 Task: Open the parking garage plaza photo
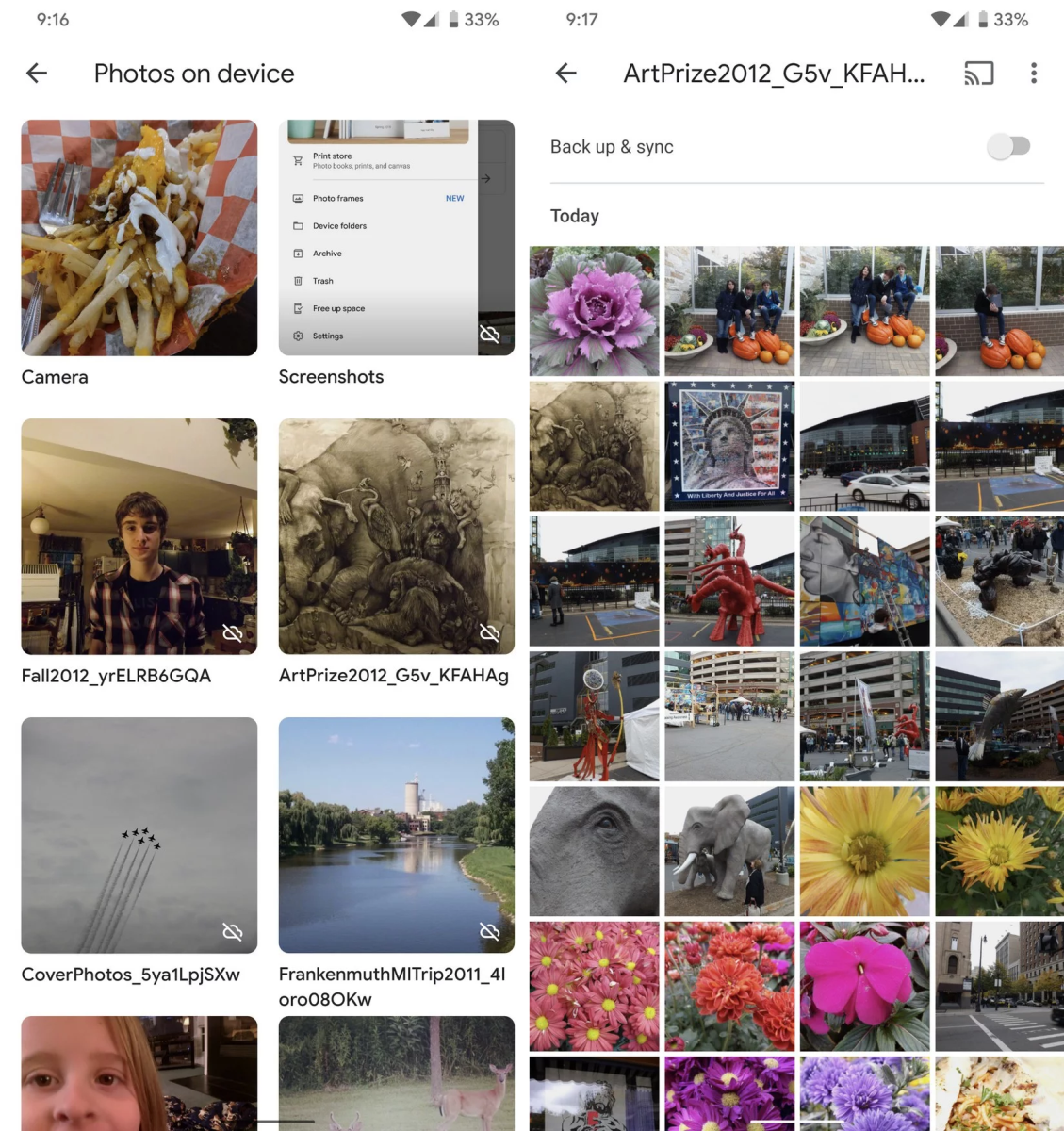point(729,716)
